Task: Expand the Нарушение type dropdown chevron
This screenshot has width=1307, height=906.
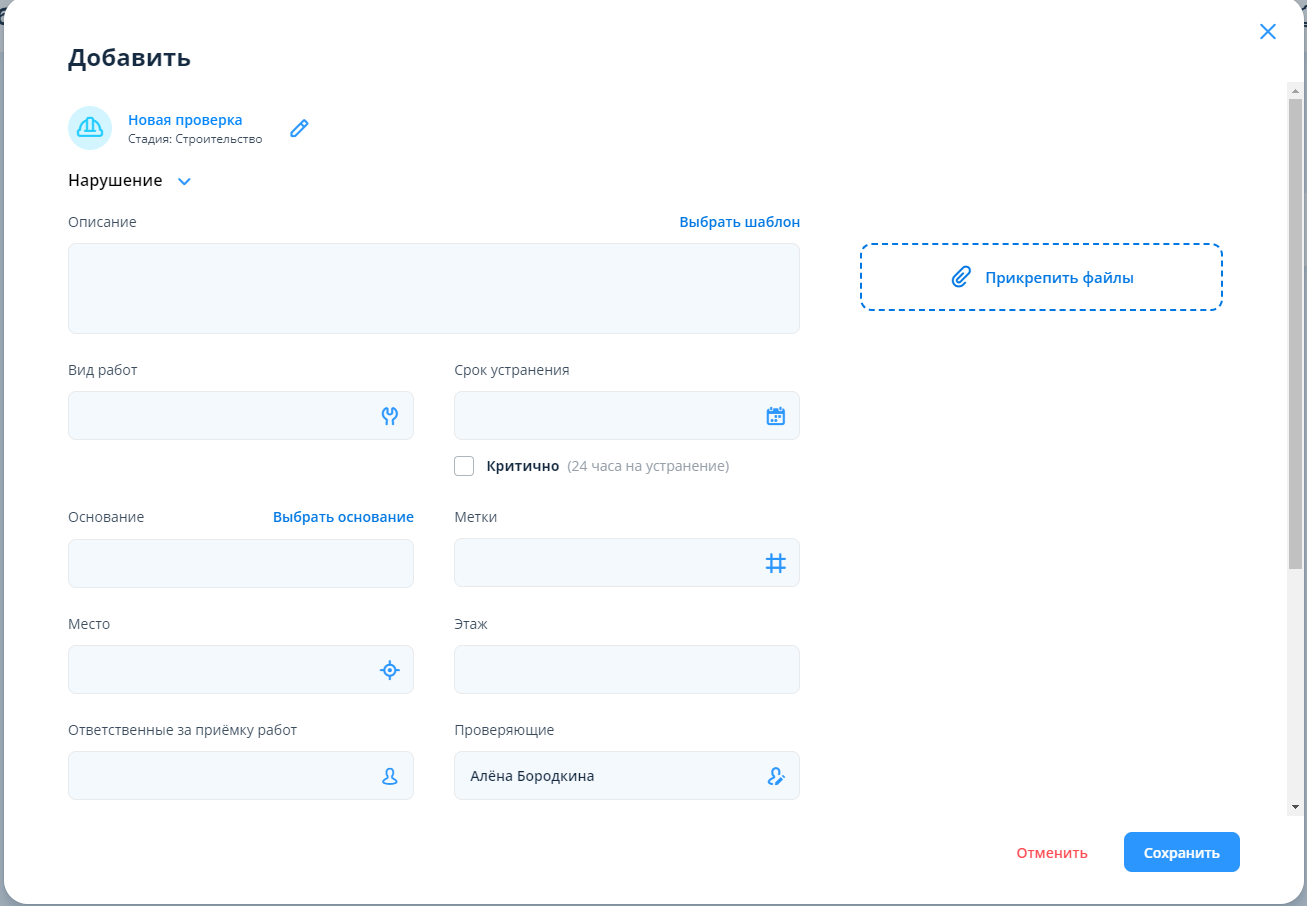Action: [x=184, y=182]
